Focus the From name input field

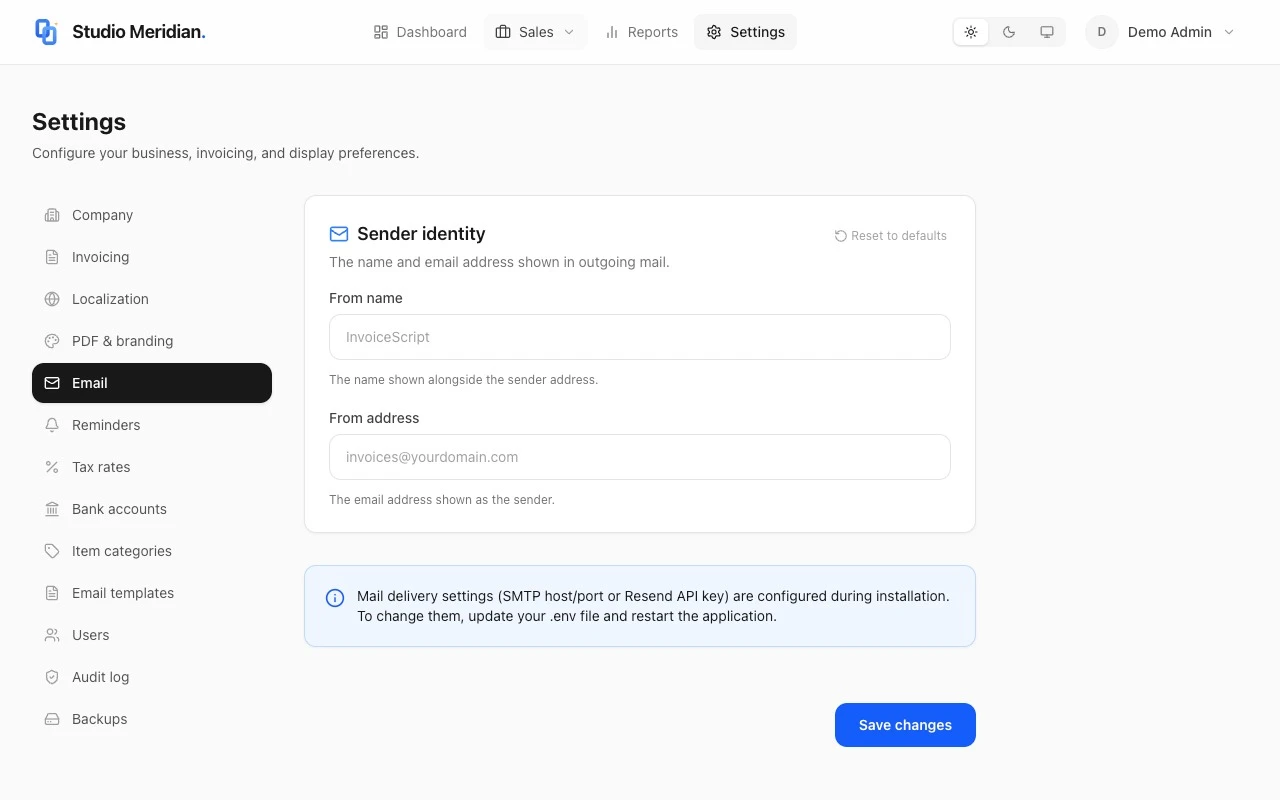click(x=640, y=337)
